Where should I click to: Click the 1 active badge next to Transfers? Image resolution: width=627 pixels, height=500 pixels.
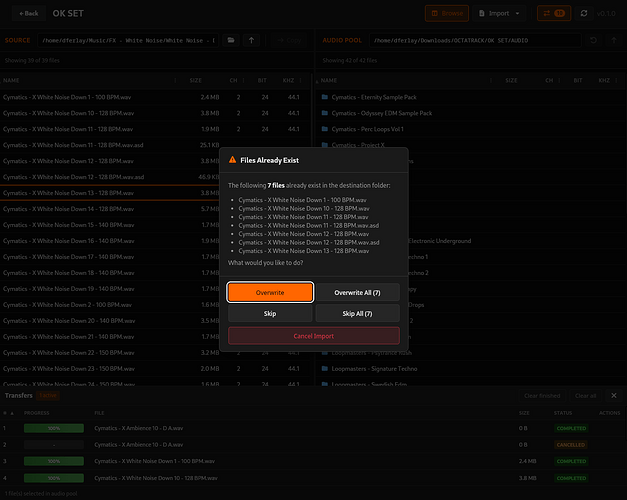coord(48,396)
